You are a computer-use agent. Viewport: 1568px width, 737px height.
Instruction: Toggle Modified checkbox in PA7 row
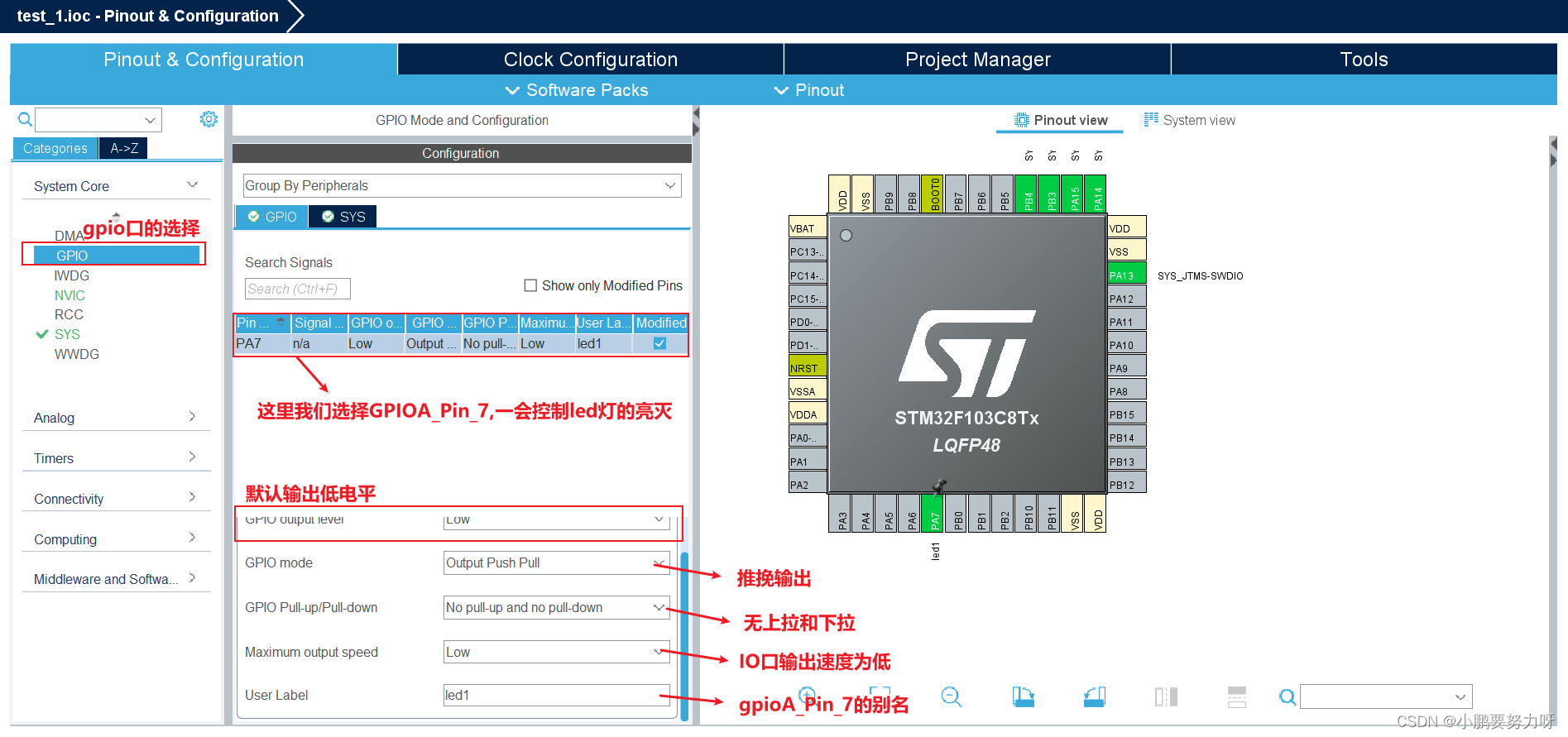[x=659, y=343]
